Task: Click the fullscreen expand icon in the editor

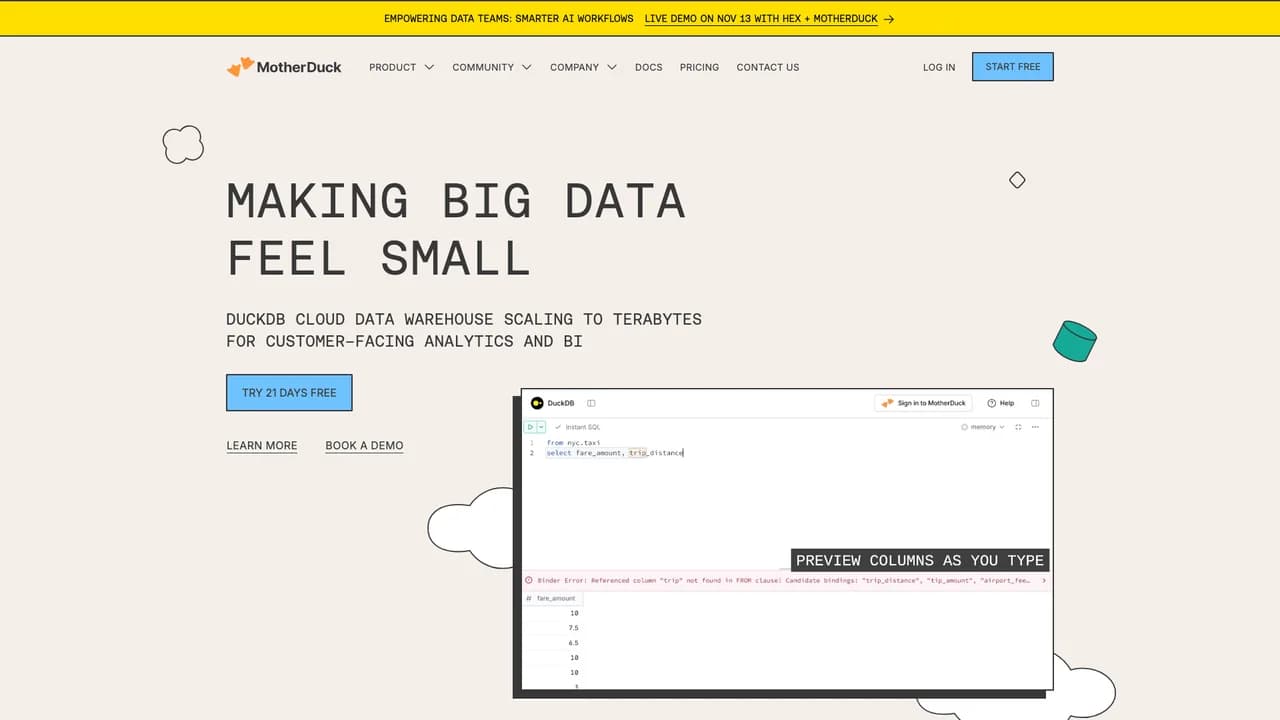Action: [x=1018, y=427]
